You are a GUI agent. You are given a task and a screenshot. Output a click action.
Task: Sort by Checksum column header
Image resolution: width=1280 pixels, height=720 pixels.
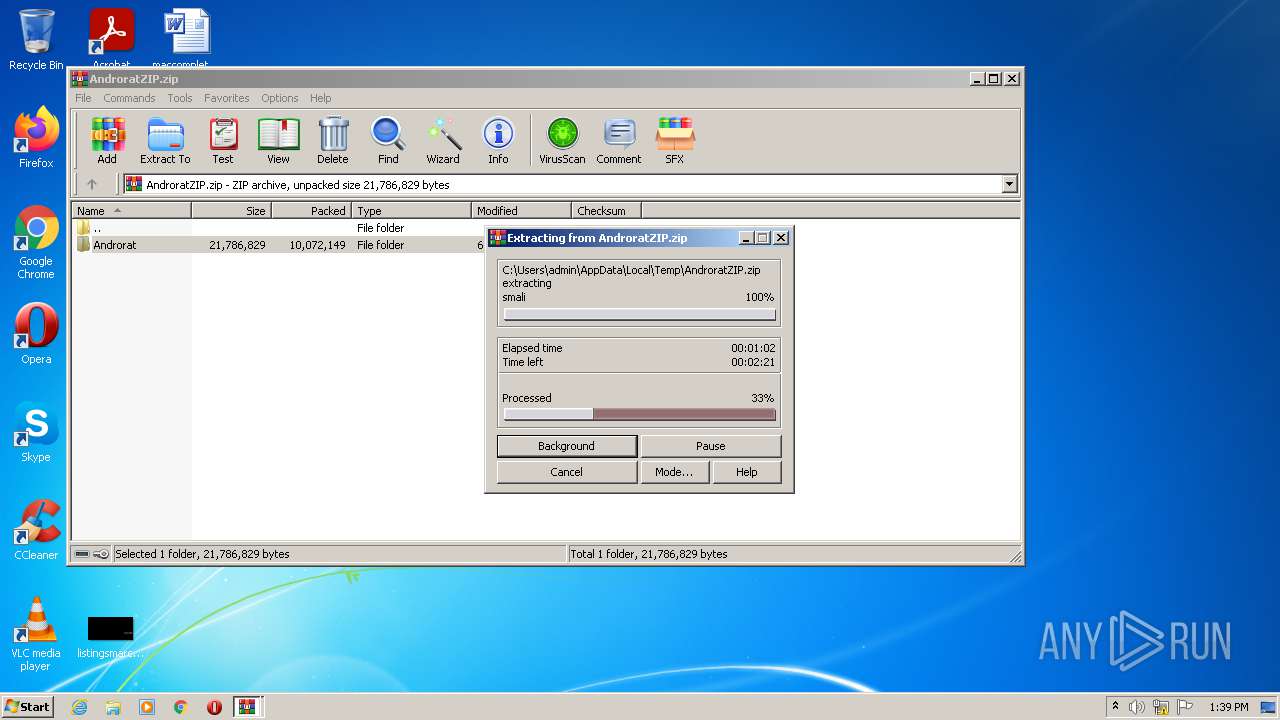pyautogui.click(x=606, y=211)
